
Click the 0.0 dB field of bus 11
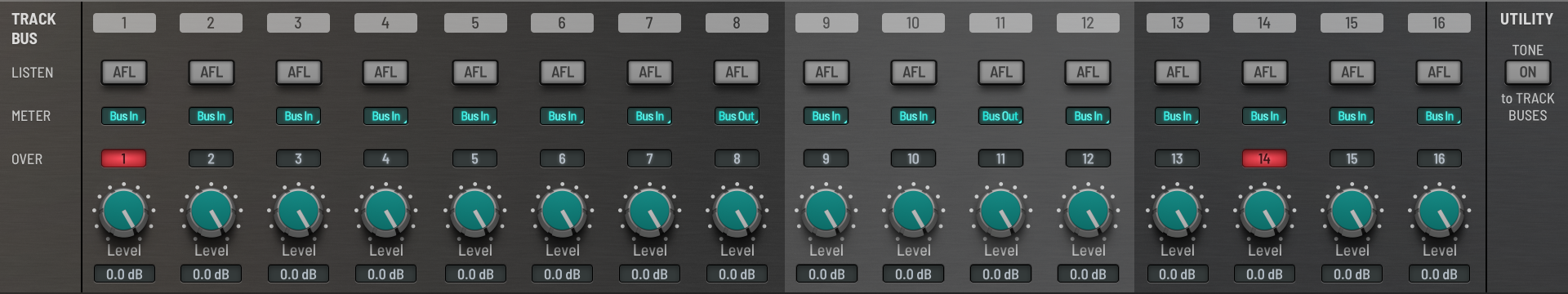pos(1001,274)
